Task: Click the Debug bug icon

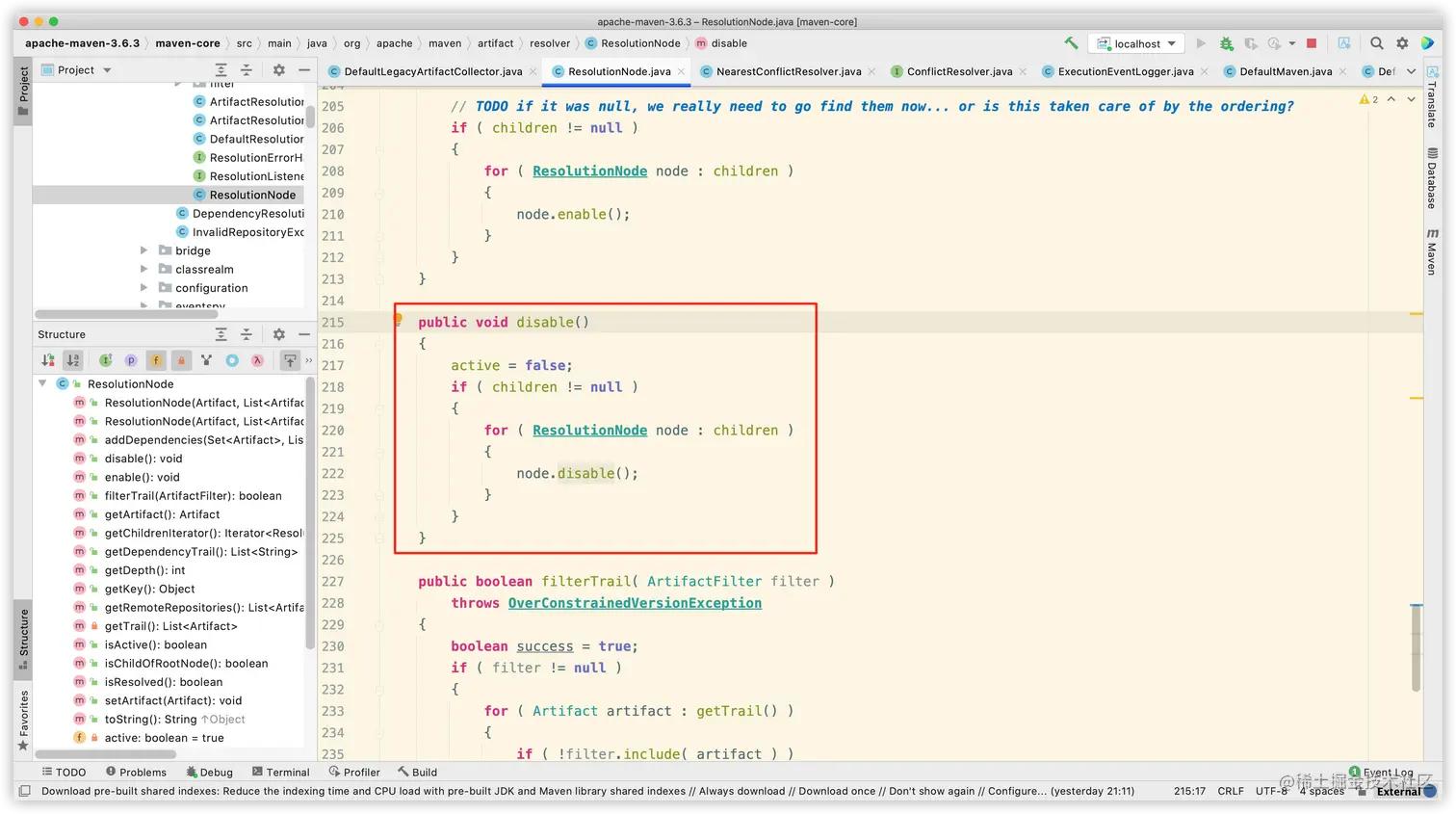Action: (1226, 43)
